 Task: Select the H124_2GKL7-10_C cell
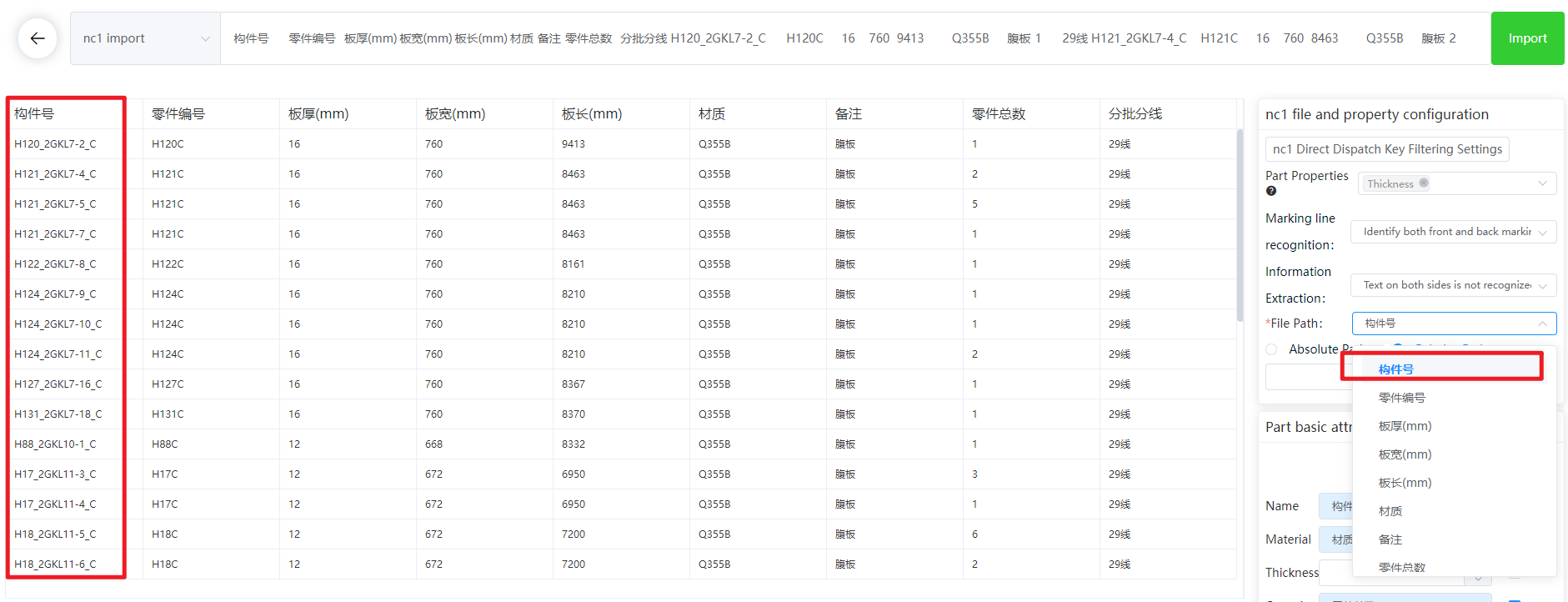pos(74,324)
